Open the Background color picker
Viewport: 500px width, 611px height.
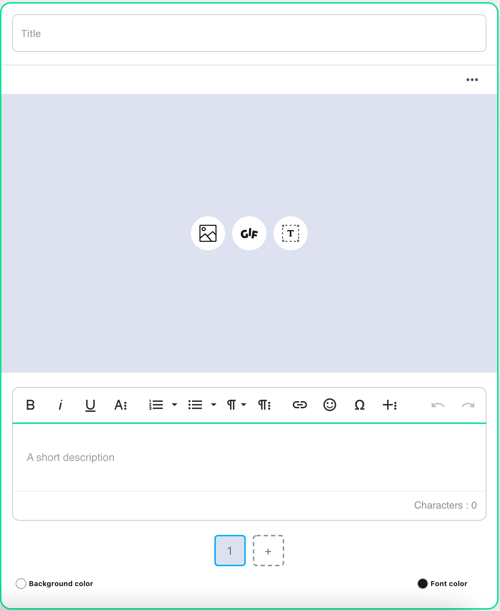(x=21, y=583)
